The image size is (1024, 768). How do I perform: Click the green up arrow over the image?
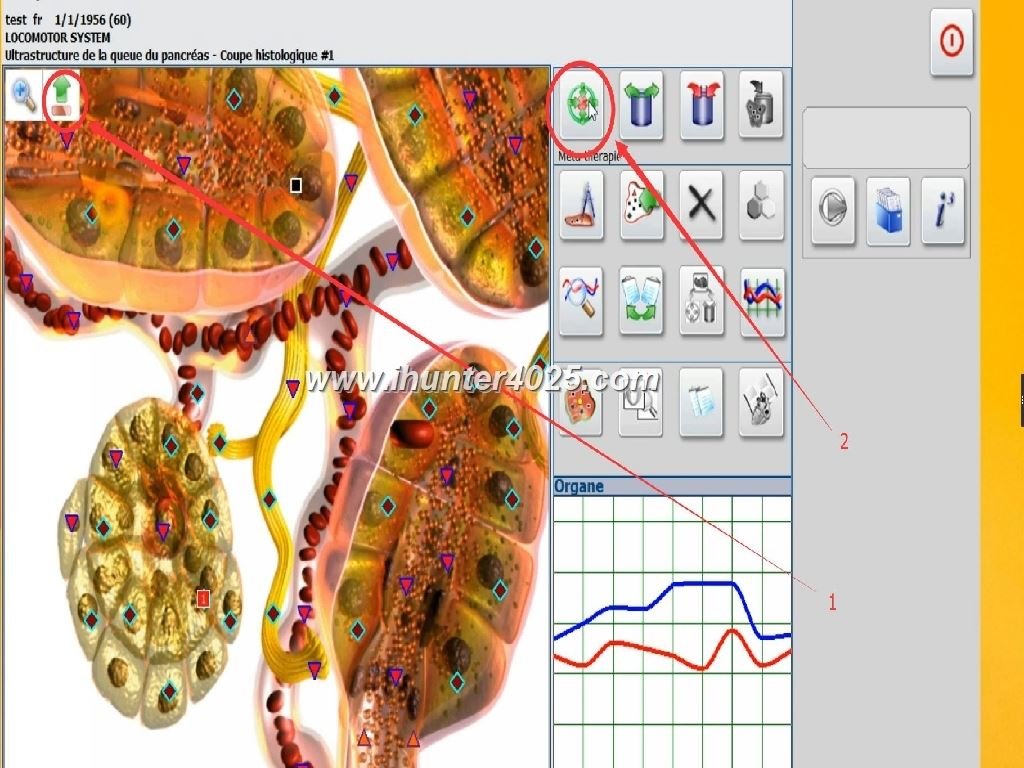coord(63,97)
